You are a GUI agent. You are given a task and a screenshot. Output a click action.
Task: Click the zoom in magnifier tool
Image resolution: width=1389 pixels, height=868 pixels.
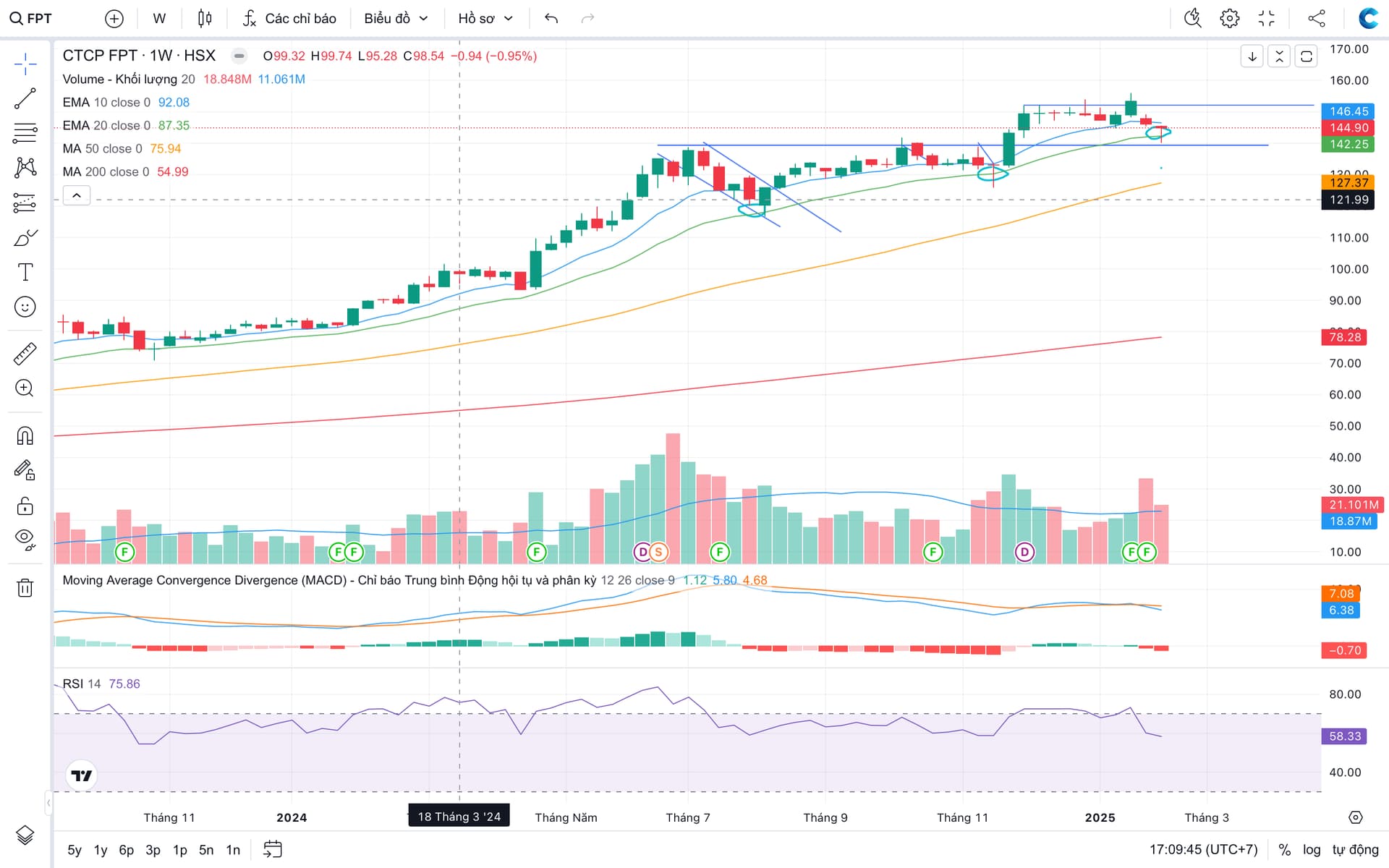tap(25, 388)
